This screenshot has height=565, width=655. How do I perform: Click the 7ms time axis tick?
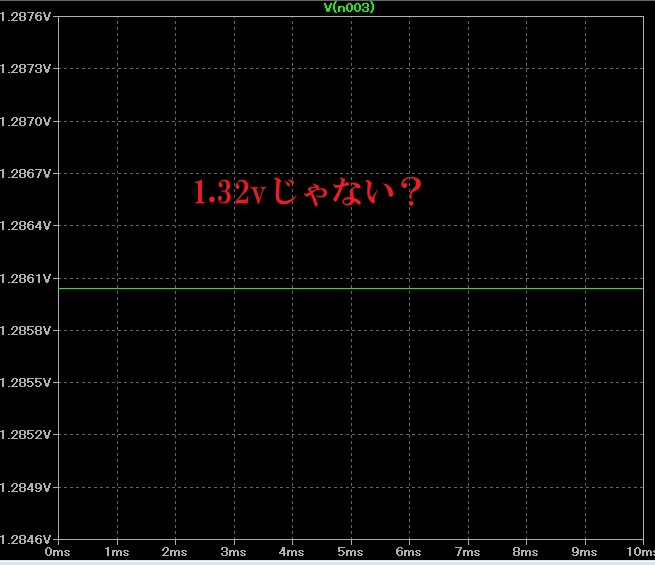467,552
